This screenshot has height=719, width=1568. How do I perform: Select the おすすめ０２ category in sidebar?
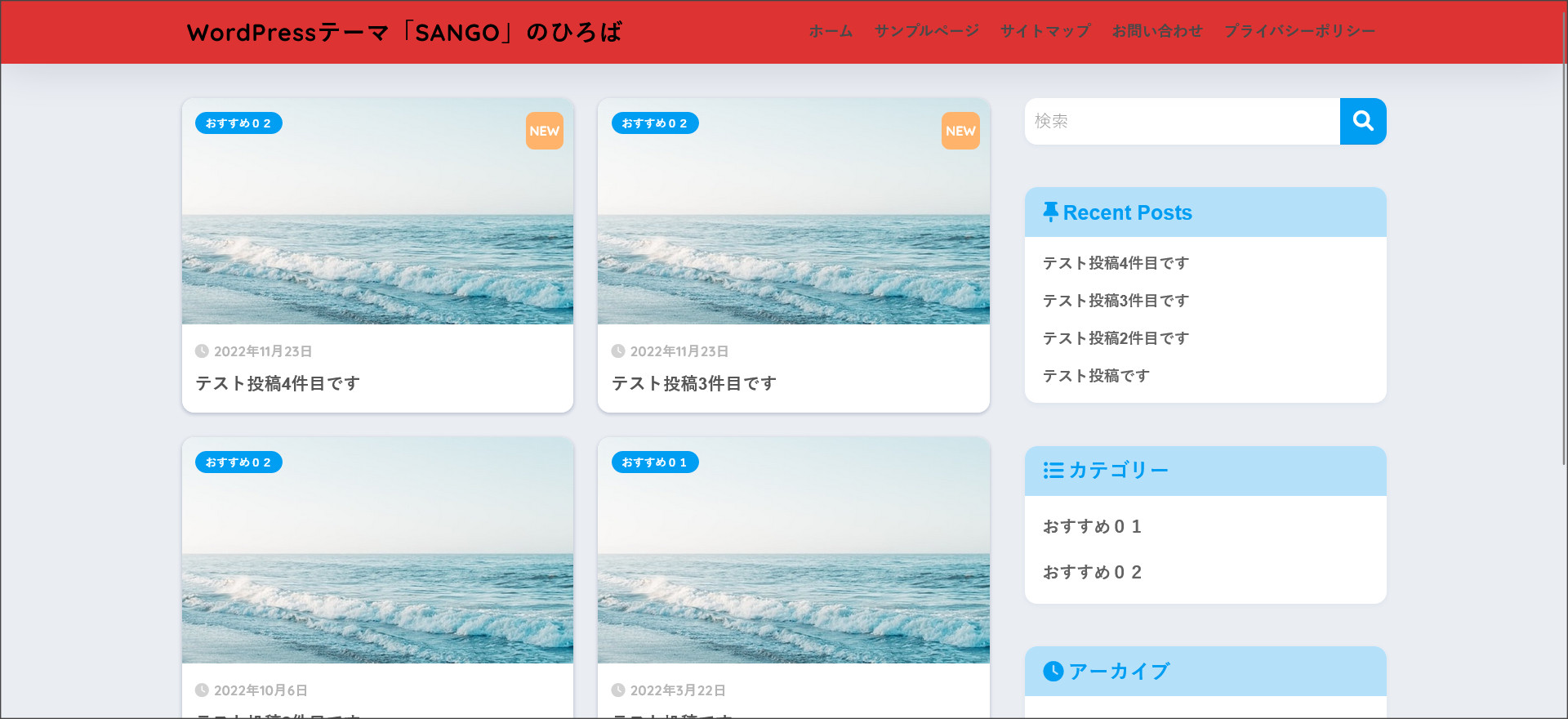tap(1092, 573)
